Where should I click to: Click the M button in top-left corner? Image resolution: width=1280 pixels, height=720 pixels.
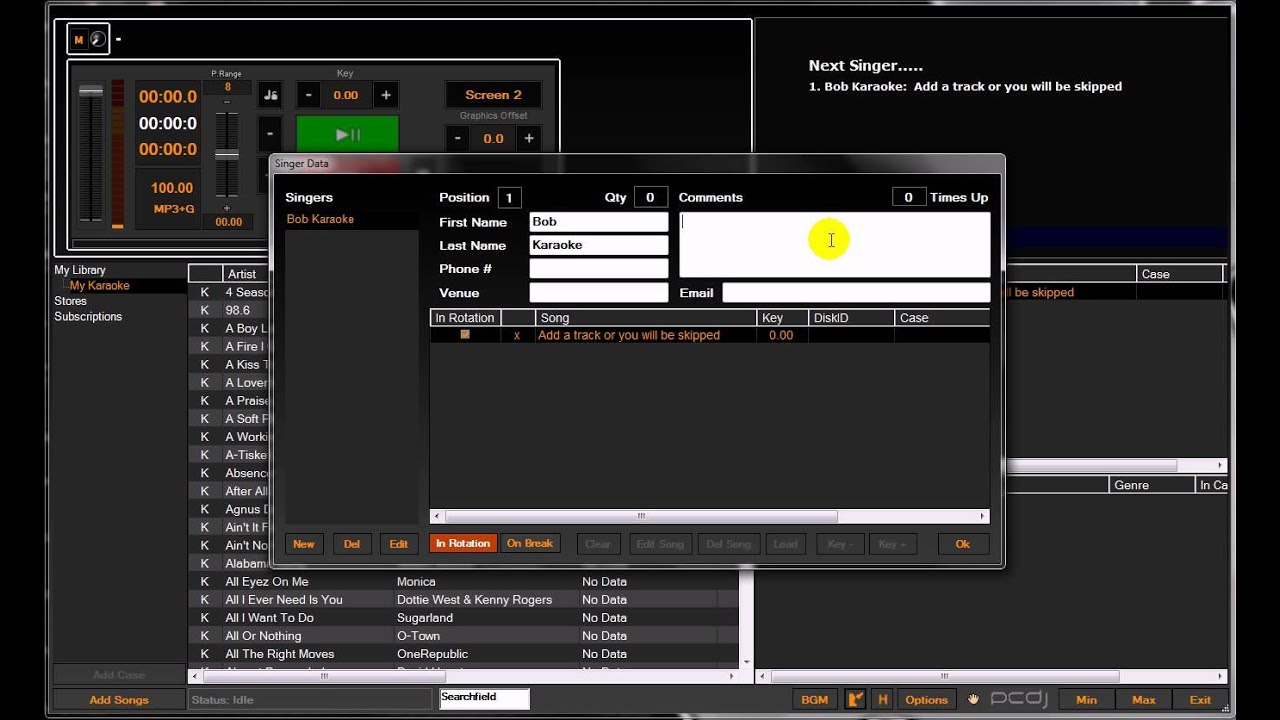[78, 40]
